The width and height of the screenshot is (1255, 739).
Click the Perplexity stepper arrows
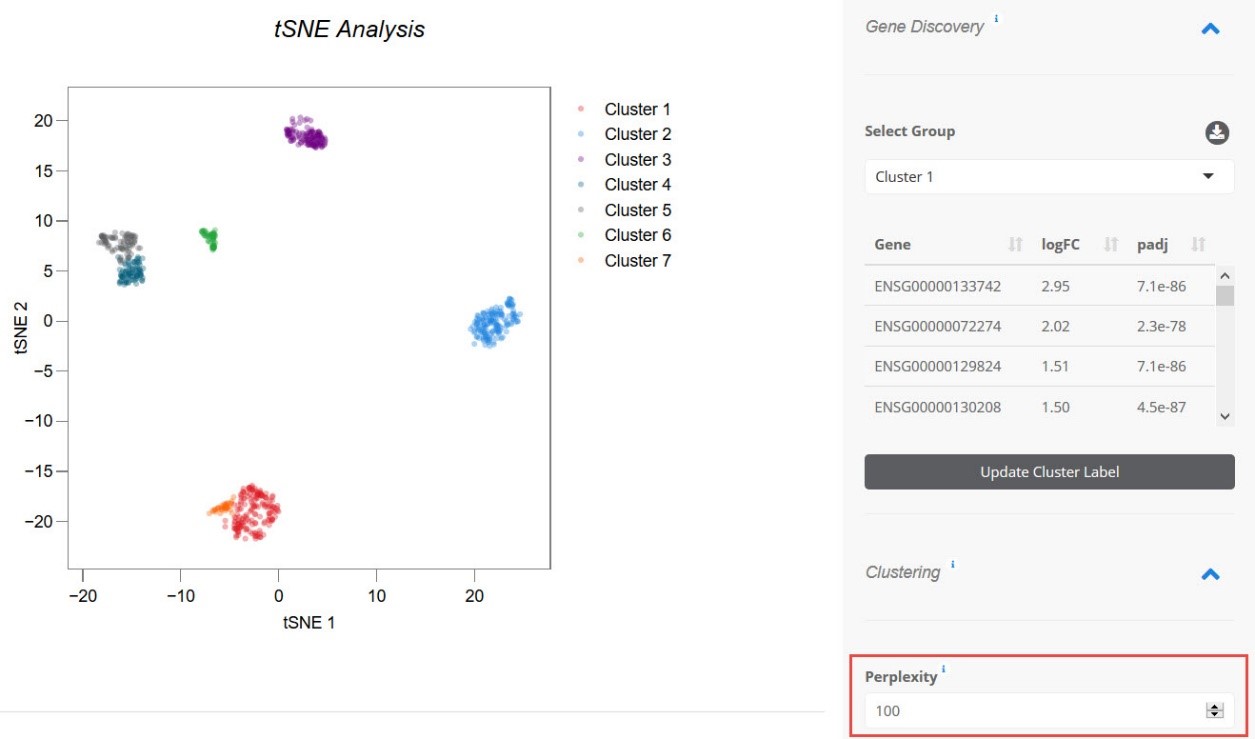pyautogui.click(x=1215, y=711)
